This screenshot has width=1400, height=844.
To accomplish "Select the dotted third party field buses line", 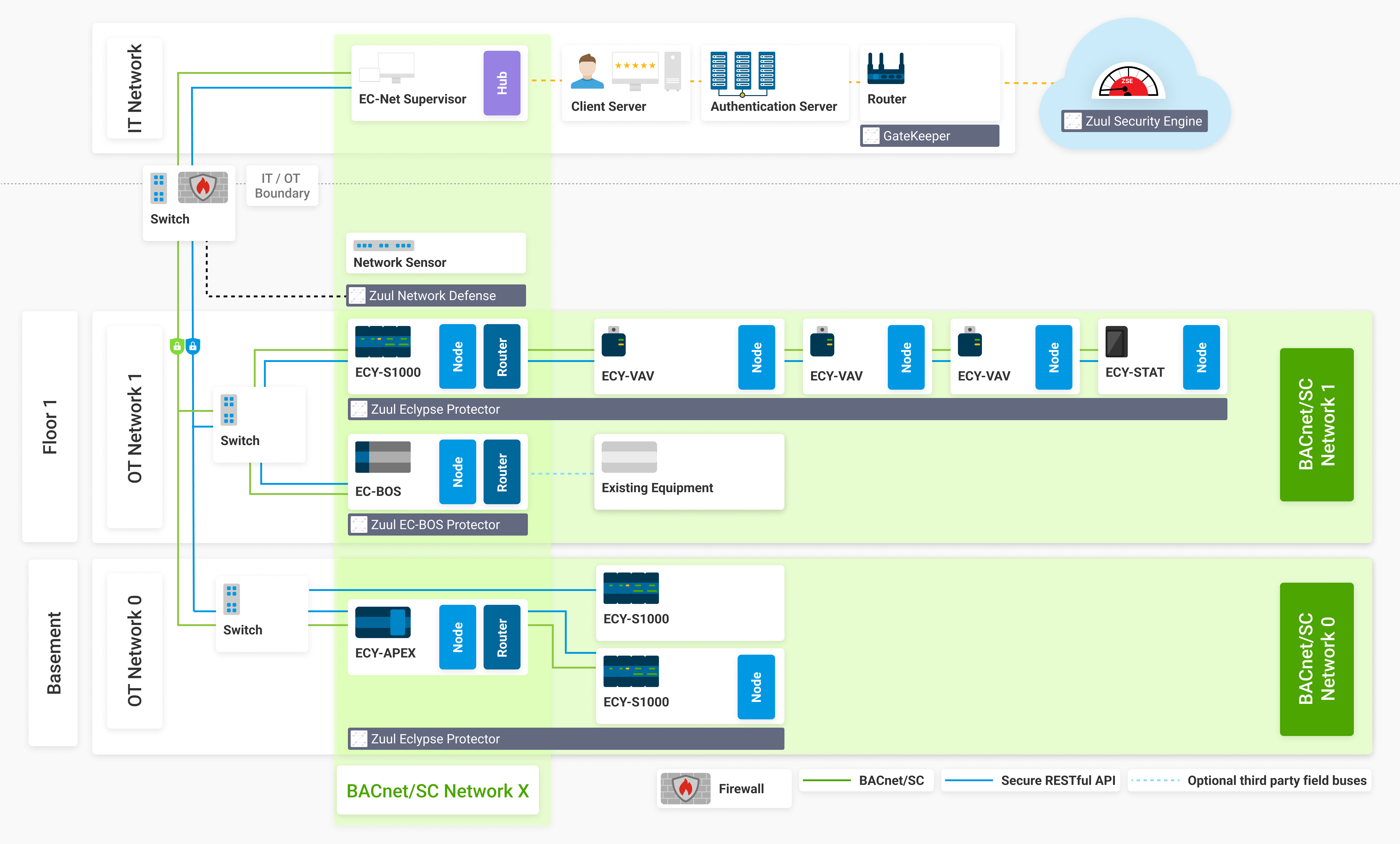I will pyautogui.click(x=1156, y=780).
